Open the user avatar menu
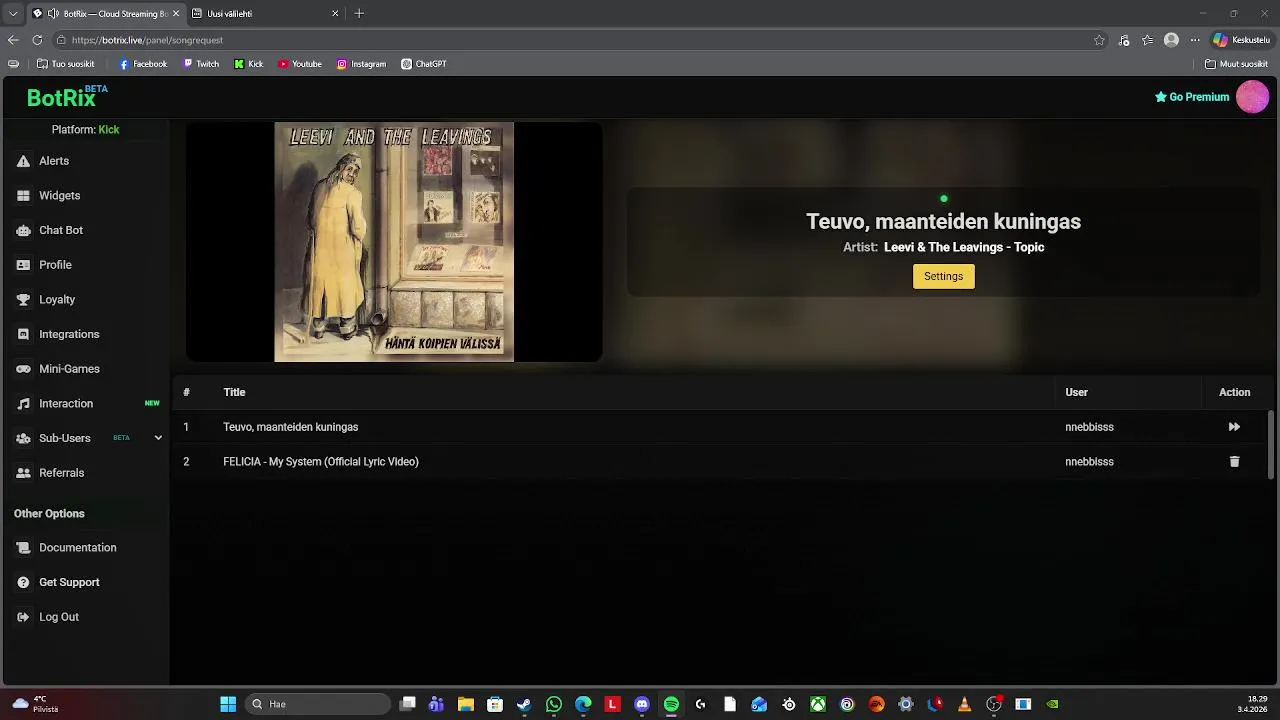The height and width of the screenshot is (720, 1280). (1252, 97)
